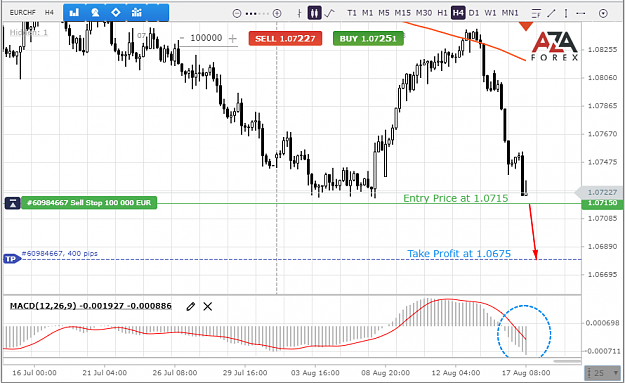Click the SELL 1.07227 button
This screenshot has width=625, height=383.
(285, 39)
